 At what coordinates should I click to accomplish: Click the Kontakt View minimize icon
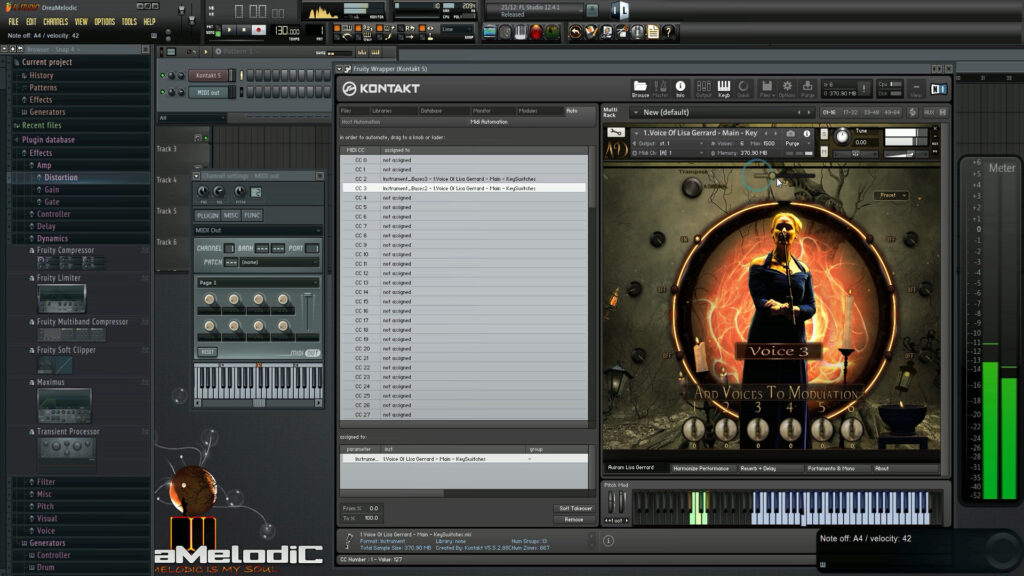(x=916, y=89)
